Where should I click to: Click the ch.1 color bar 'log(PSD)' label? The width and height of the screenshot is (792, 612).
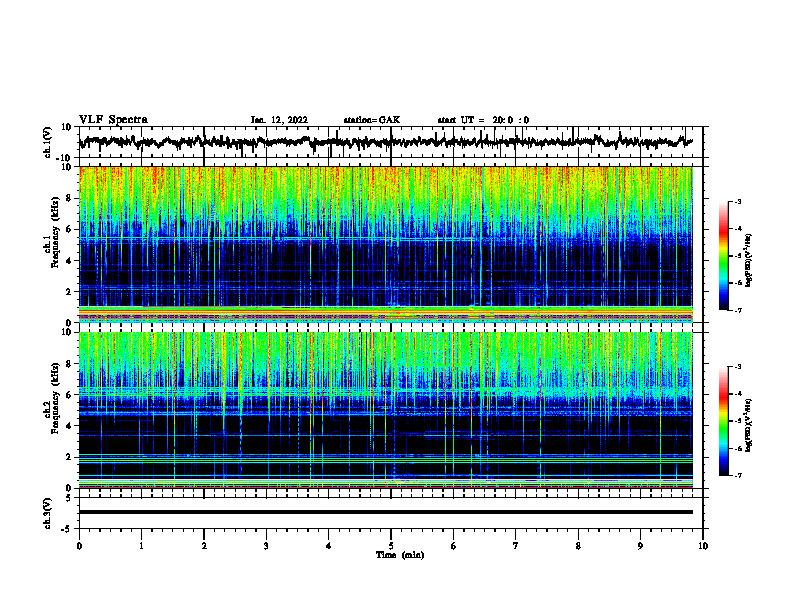tap(749, 260)
